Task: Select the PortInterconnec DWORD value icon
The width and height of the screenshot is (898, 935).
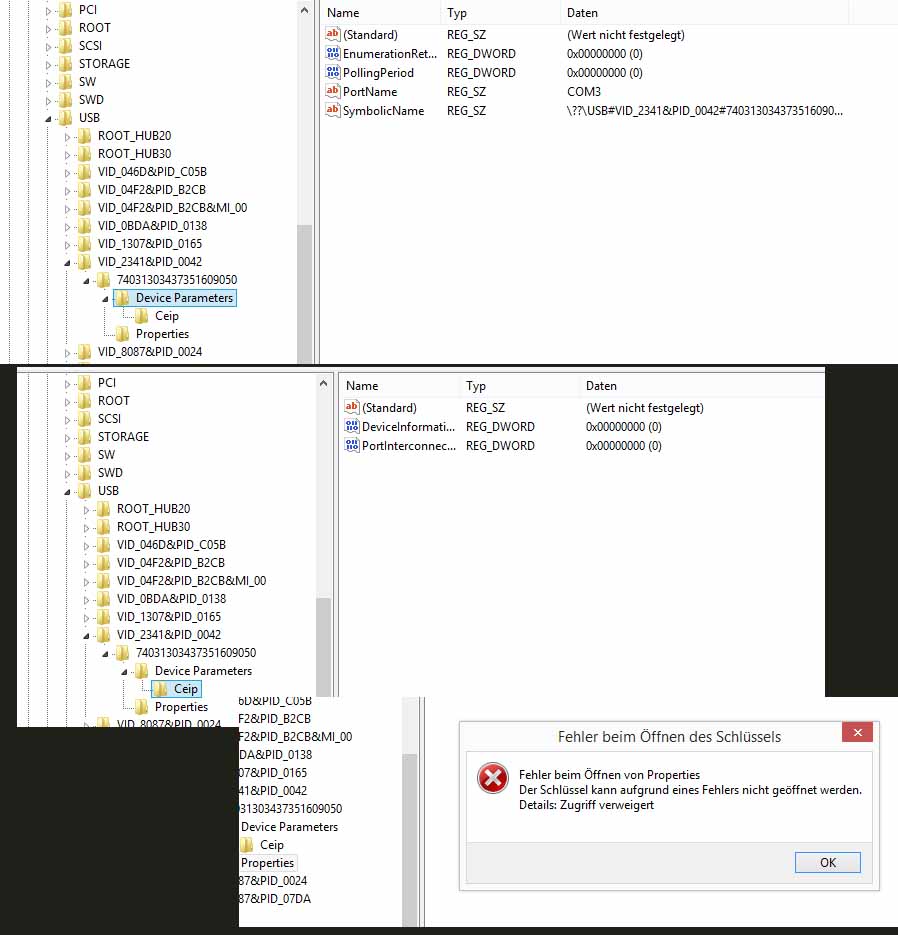Action: click(351, 446)
